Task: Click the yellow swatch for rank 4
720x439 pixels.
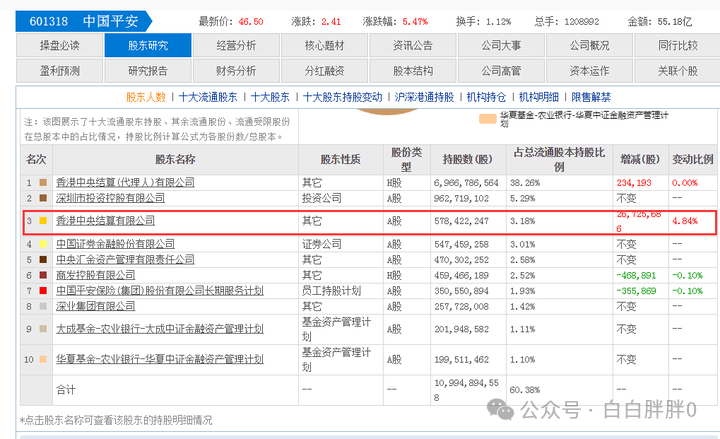Action: [43, 244]
